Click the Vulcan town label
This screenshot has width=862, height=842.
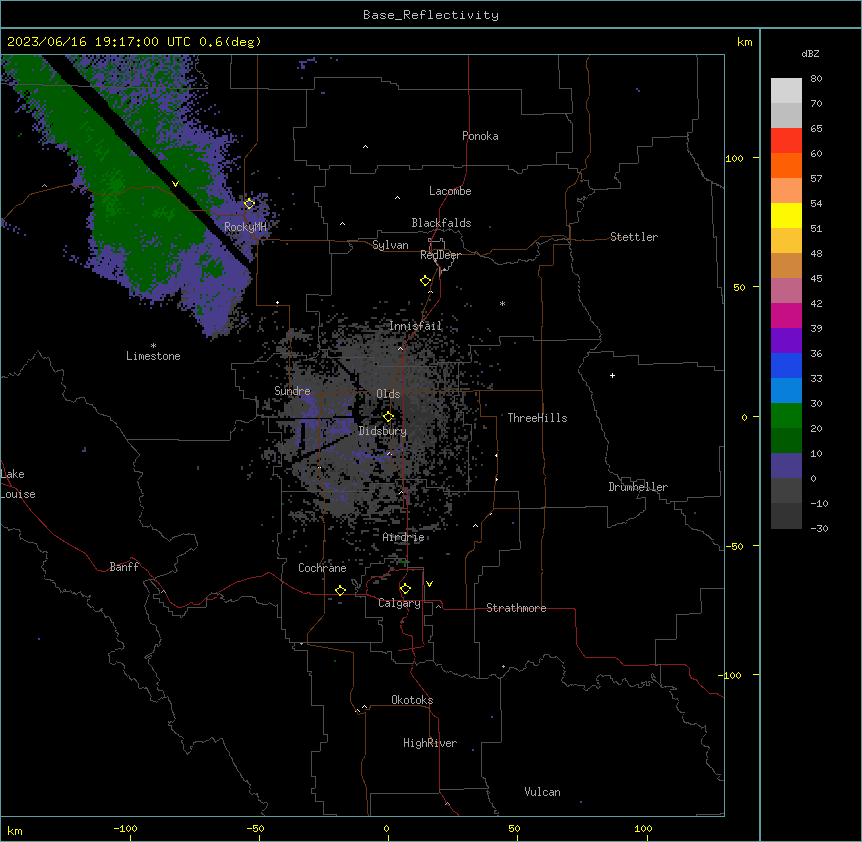point(542,792)
